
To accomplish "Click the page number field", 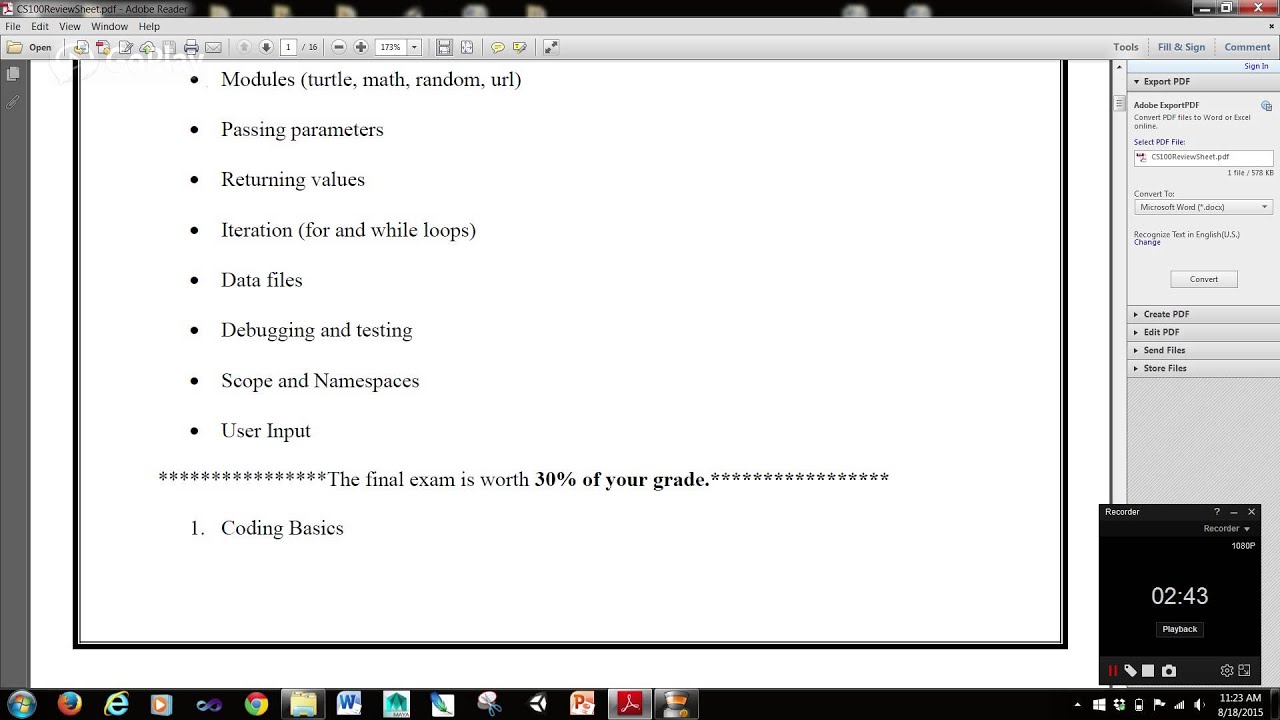I will click(x=289, y=47).
